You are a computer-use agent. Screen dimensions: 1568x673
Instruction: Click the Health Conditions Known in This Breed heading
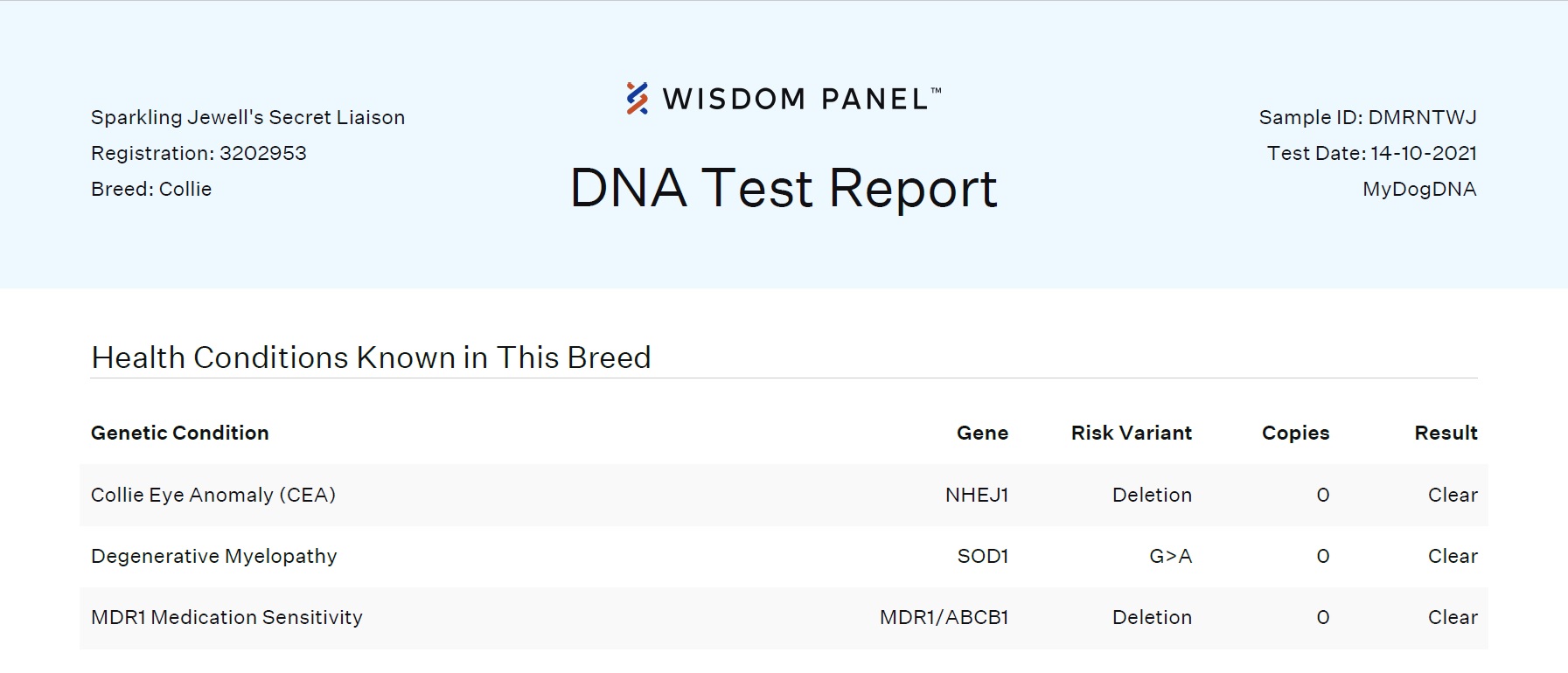click(371, 357)
